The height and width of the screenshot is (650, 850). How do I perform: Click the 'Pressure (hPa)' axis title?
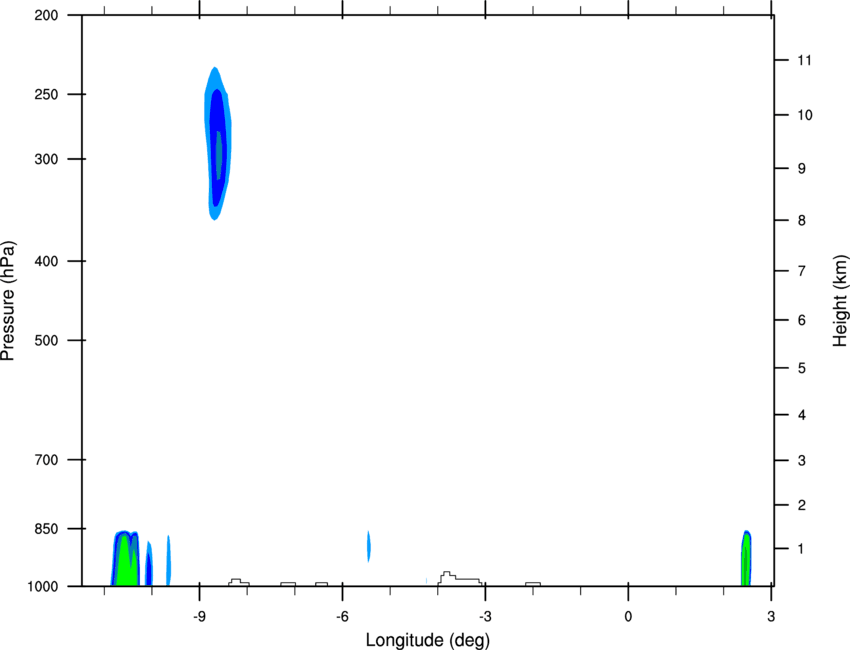point(8,301)
